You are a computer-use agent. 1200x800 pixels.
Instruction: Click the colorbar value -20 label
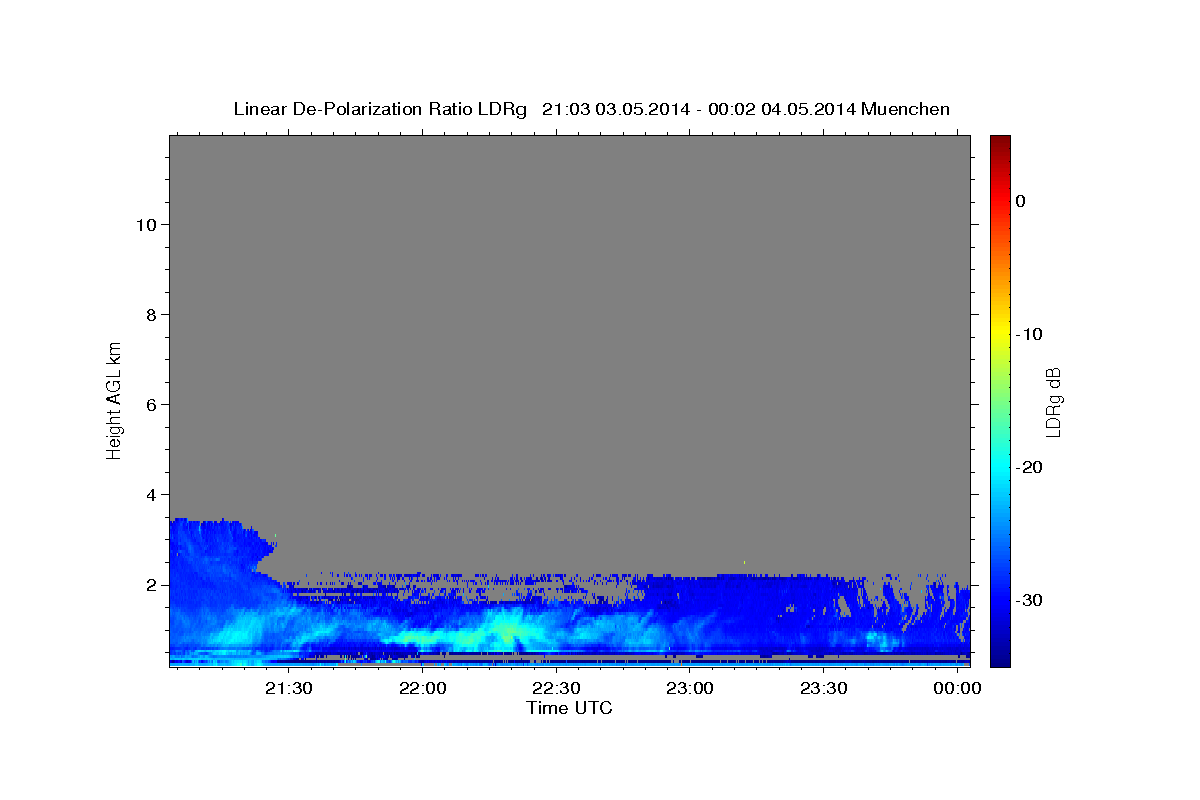pyautogui.click(x=1029, y=467)
